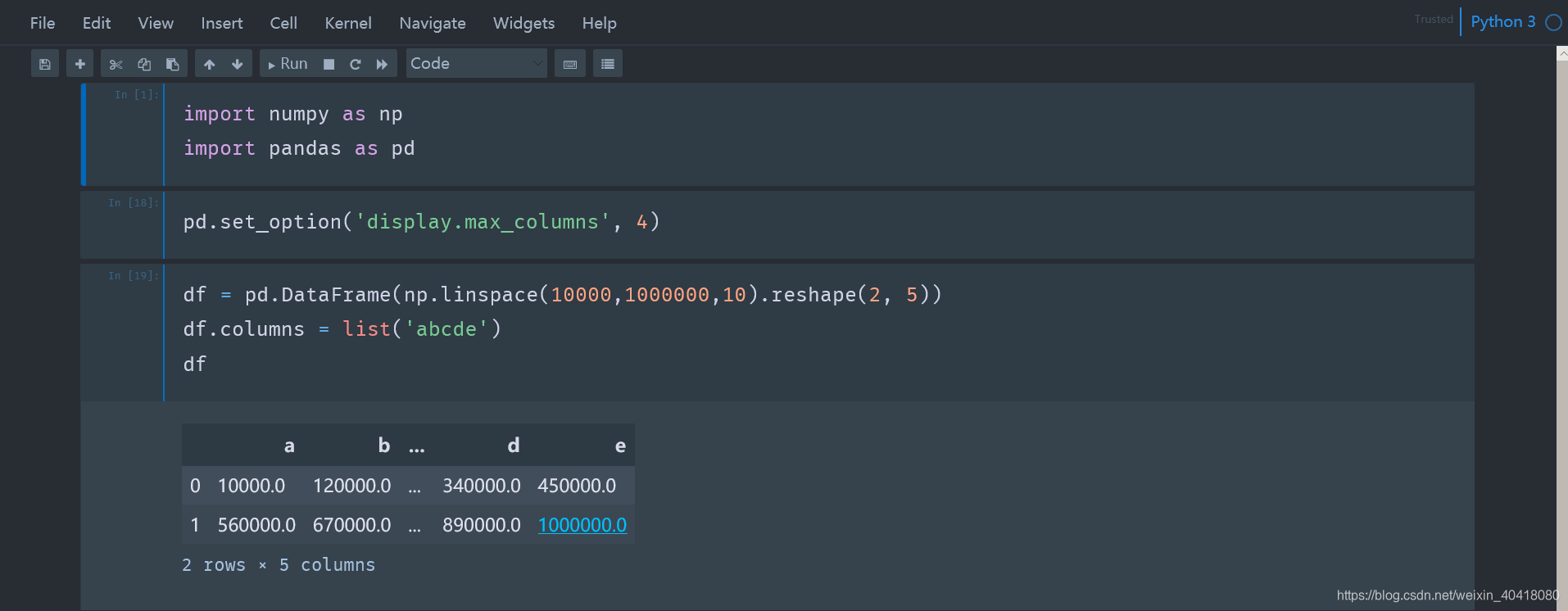Open the Help menu
Screen dimensions: 1568x611
[600, 23]
